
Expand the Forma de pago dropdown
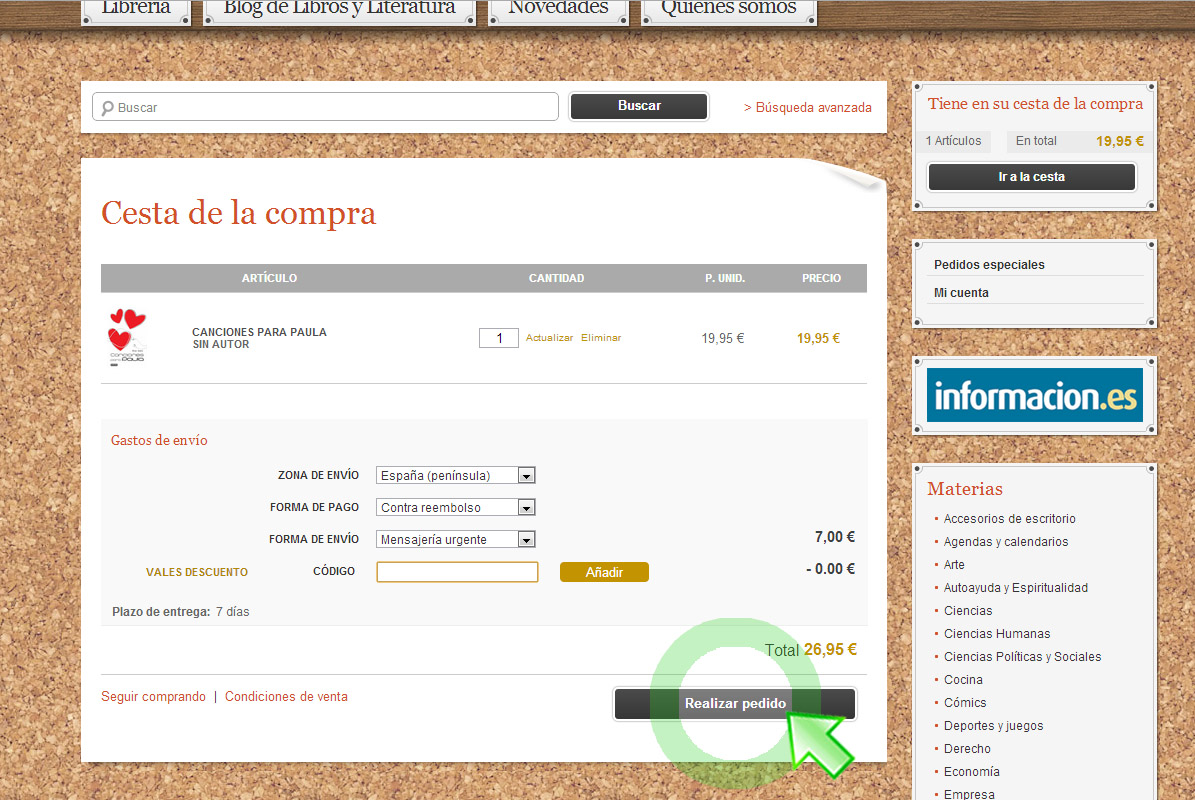pos(456,508)
